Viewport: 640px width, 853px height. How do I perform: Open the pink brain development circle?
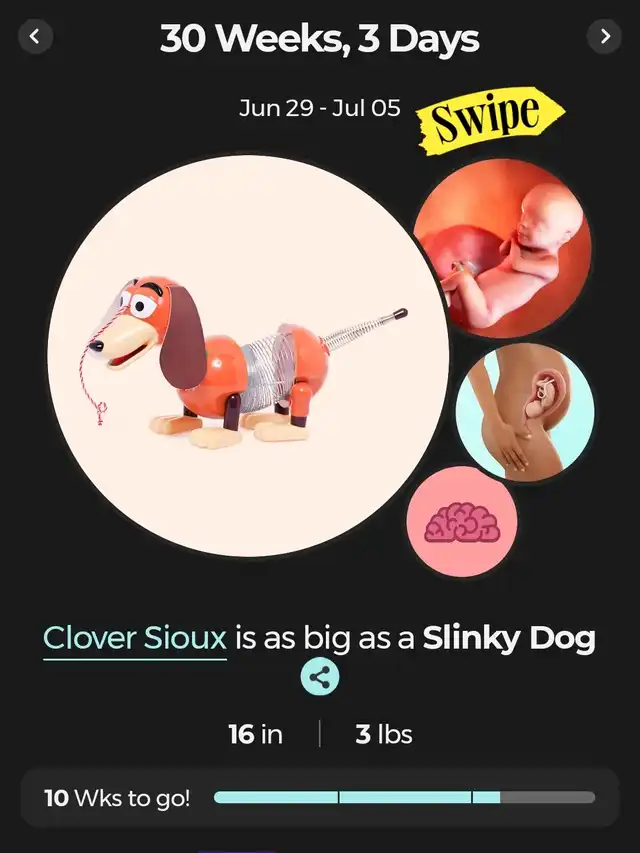(462, 522)
